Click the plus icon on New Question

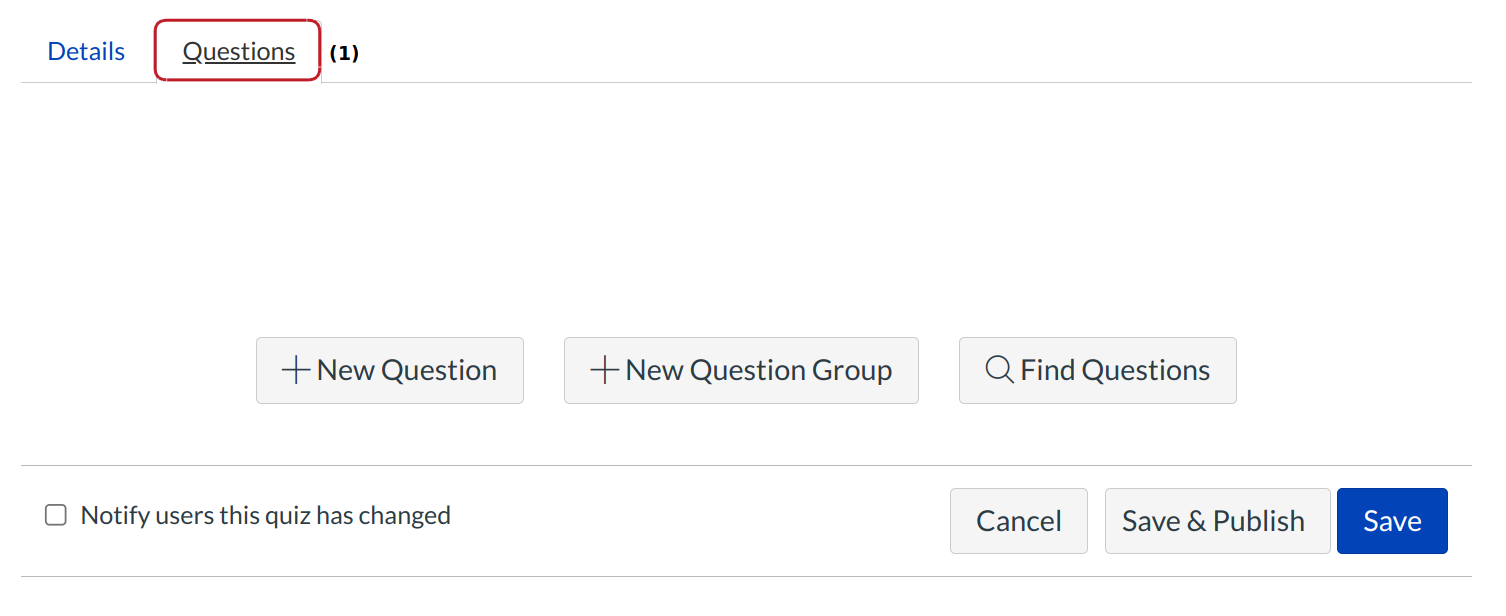point(295,370)
